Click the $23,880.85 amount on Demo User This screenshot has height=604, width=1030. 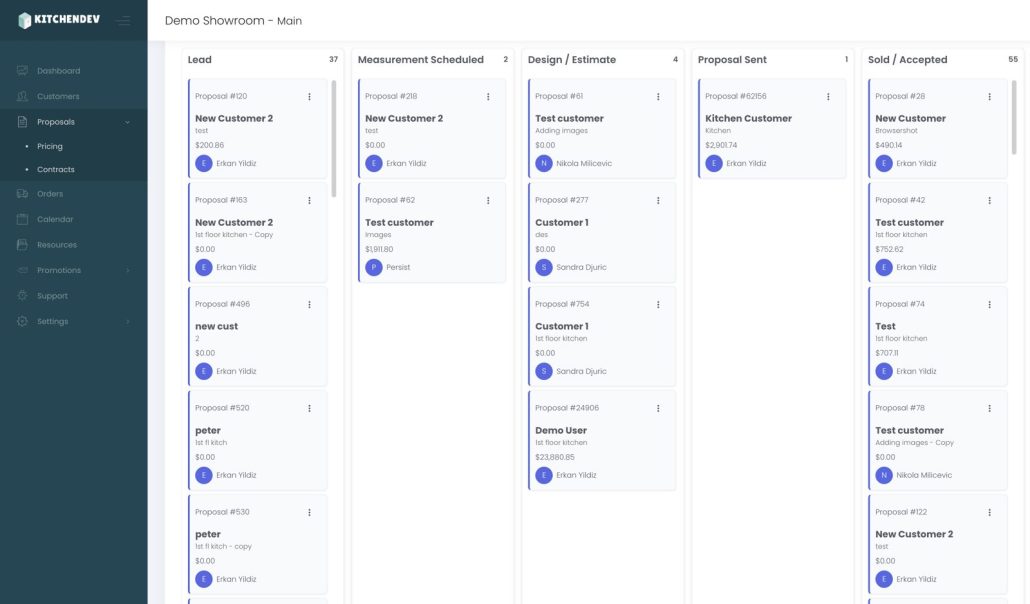point(554,457)
